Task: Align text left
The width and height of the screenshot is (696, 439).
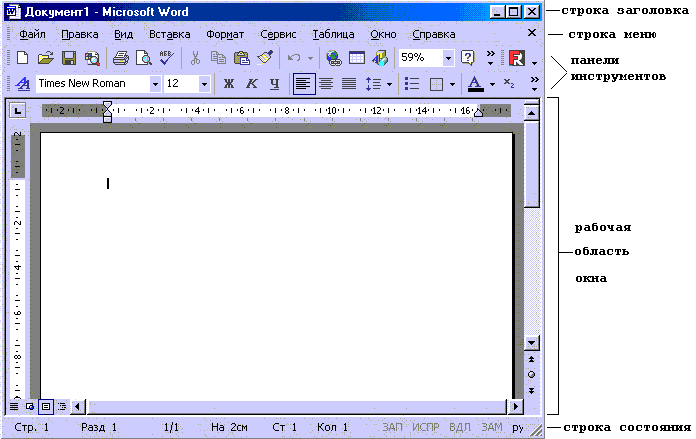Action: click(x=304, y=83)
